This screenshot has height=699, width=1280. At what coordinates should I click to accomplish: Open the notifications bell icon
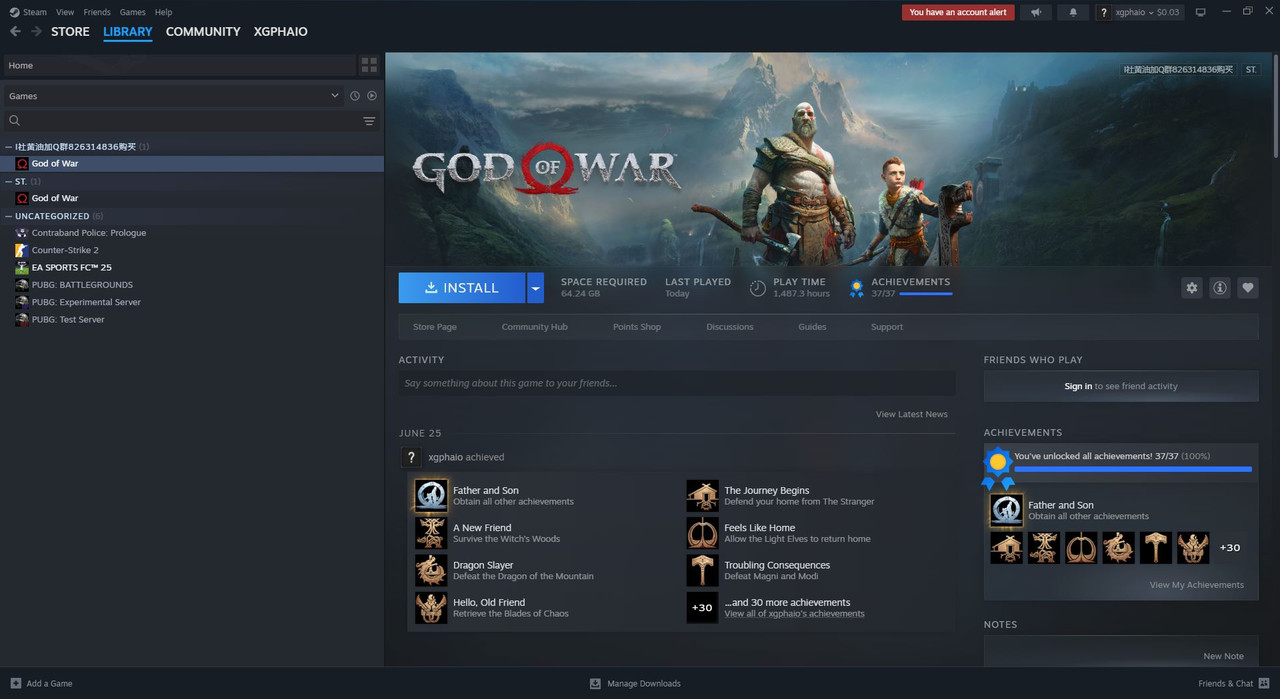click(1073, 12)
